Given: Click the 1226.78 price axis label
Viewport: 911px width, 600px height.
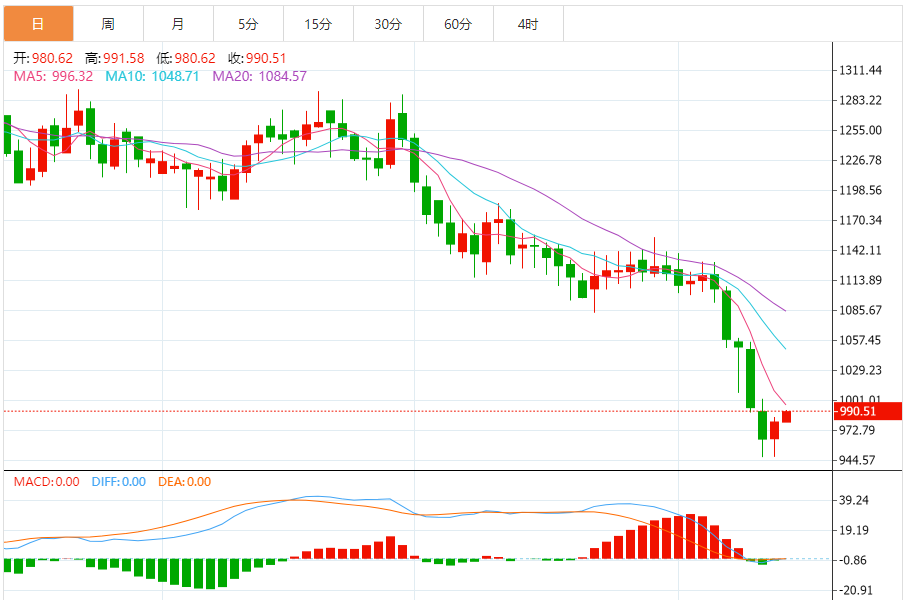Looking at the screenshot, I should click(860, 160).
